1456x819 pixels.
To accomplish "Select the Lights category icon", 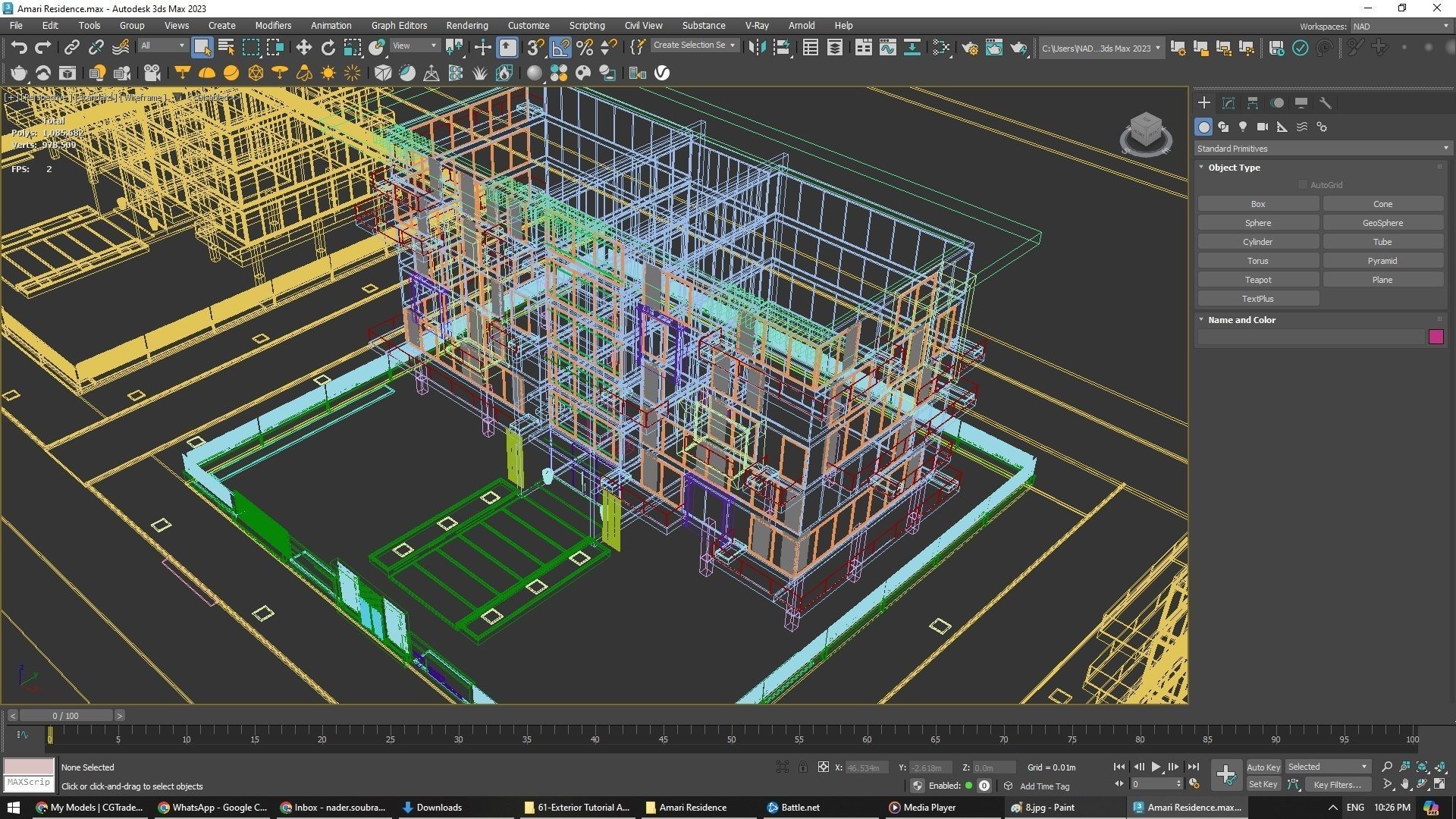I will point(1242,127).
